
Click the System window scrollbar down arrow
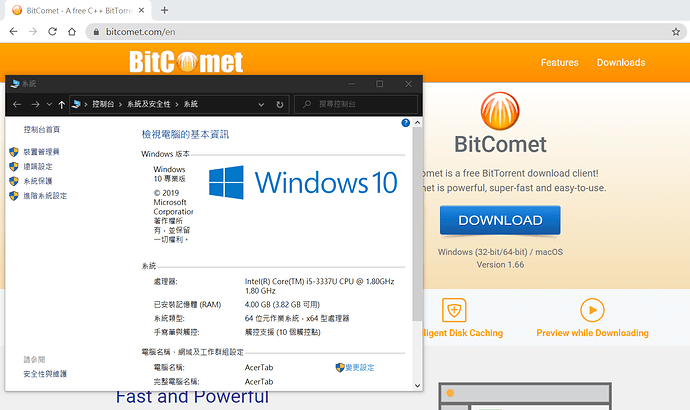[x=417, y=386]
